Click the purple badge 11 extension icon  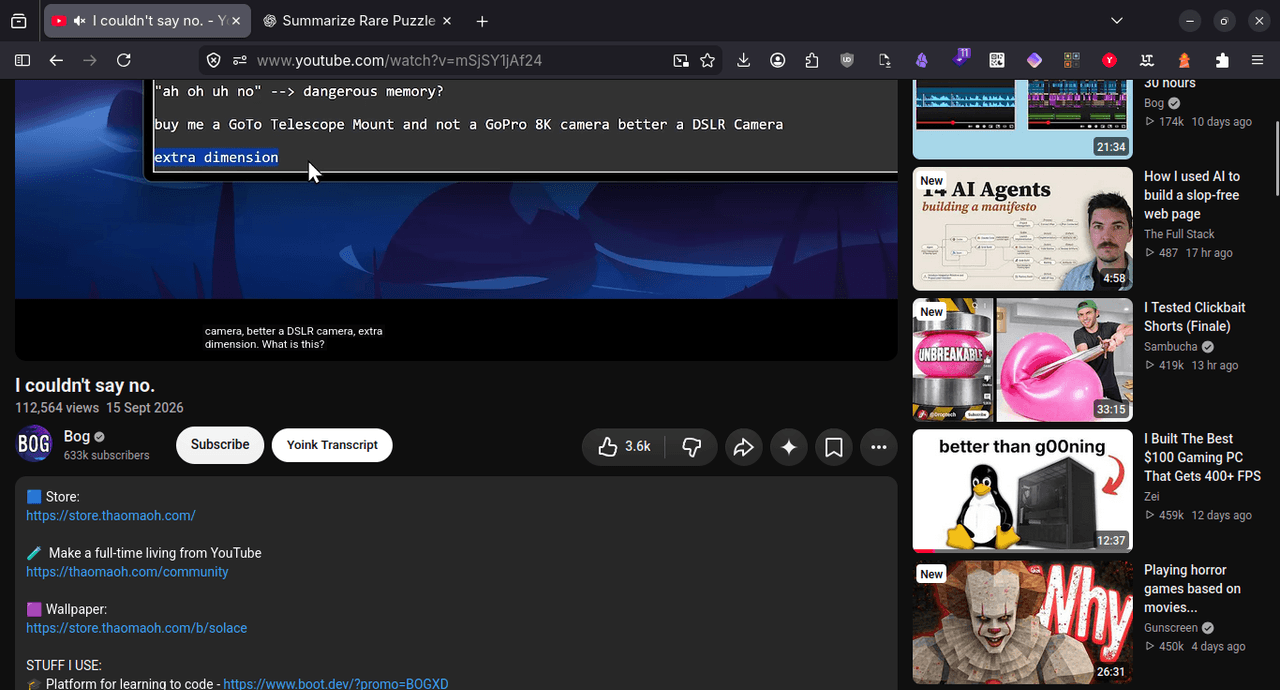point(961,58)
